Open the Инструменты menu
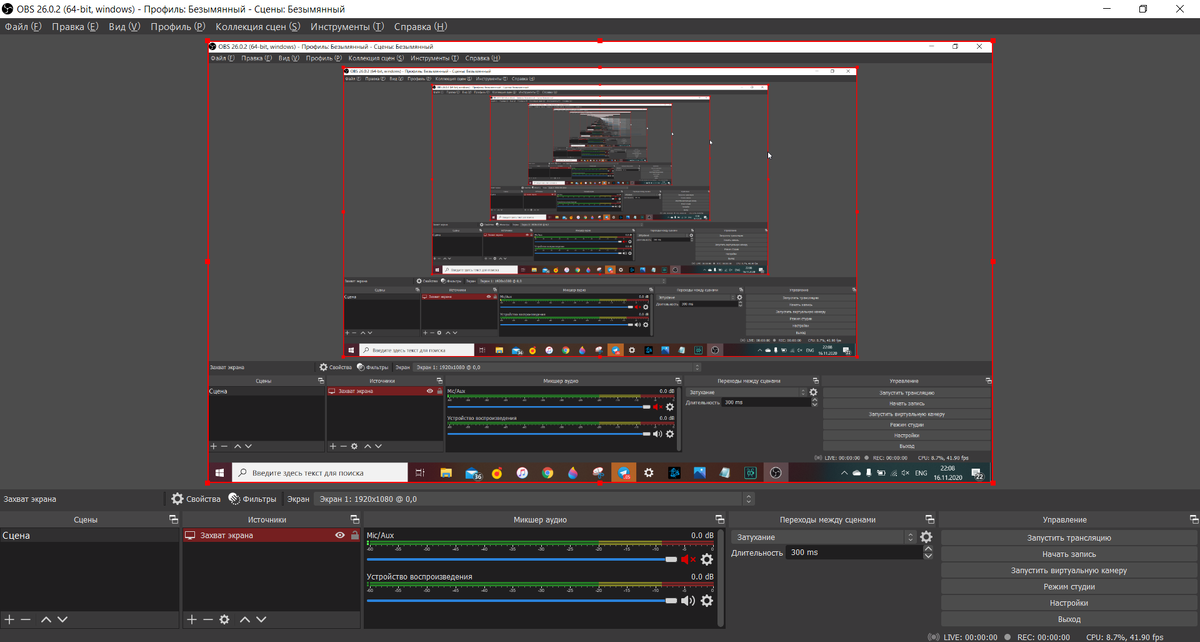Screen dimensions: 1200x642 [347, 26]
